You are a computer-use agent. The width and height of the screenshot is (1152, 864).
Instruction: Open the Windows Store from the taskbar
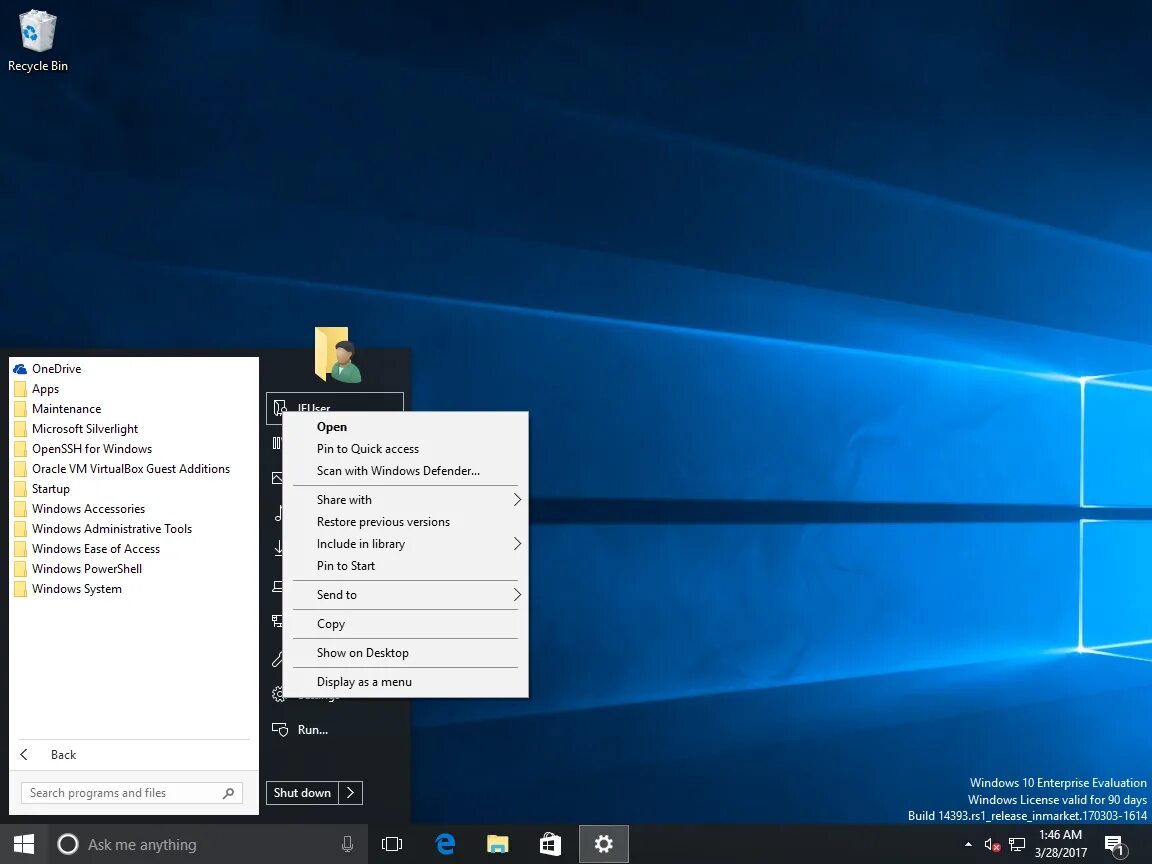(x=550, y=844)
